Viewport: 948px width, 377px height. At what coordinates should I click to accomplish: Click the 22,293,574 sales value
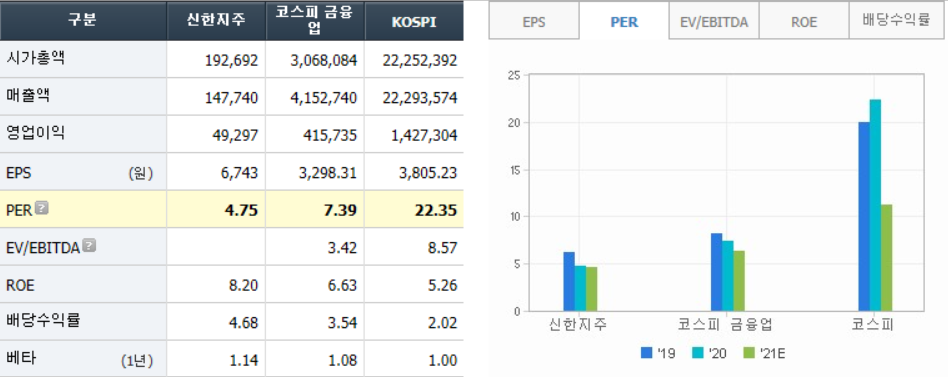click(420, 98)
